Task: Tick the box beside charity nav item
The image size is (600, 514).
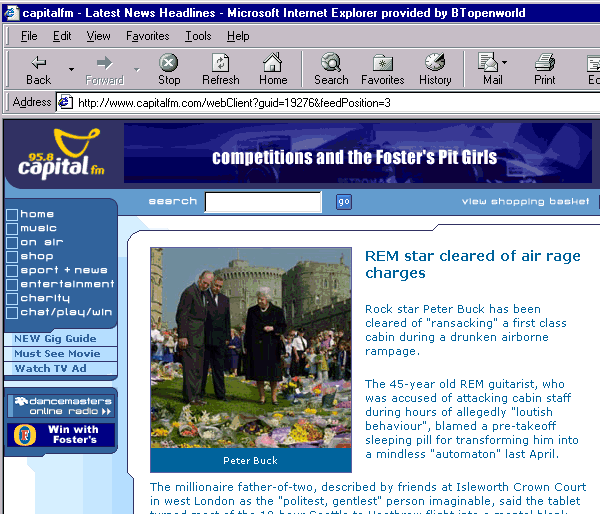Action: click(12, 298)
